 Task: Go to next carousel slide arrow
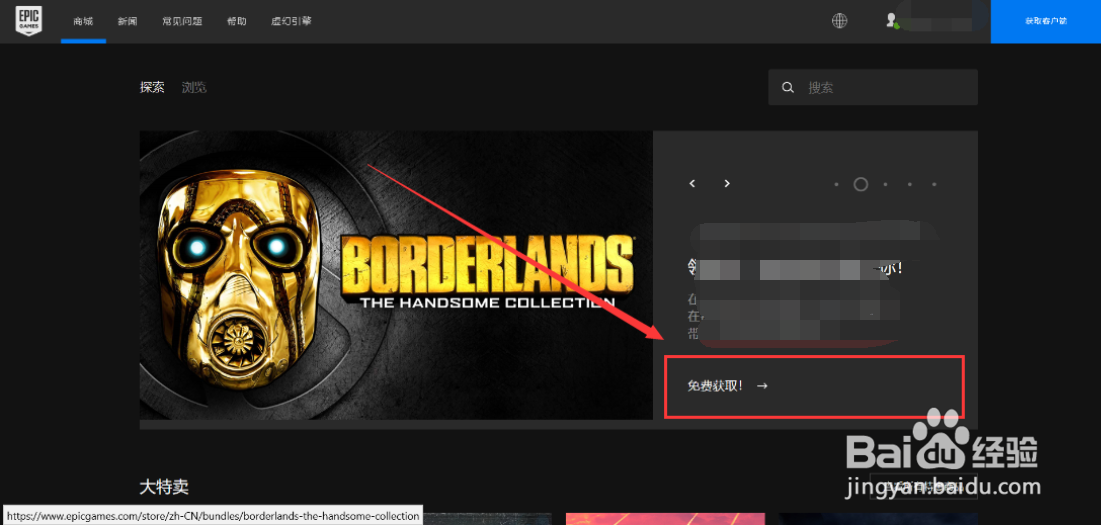pos(727,183)
